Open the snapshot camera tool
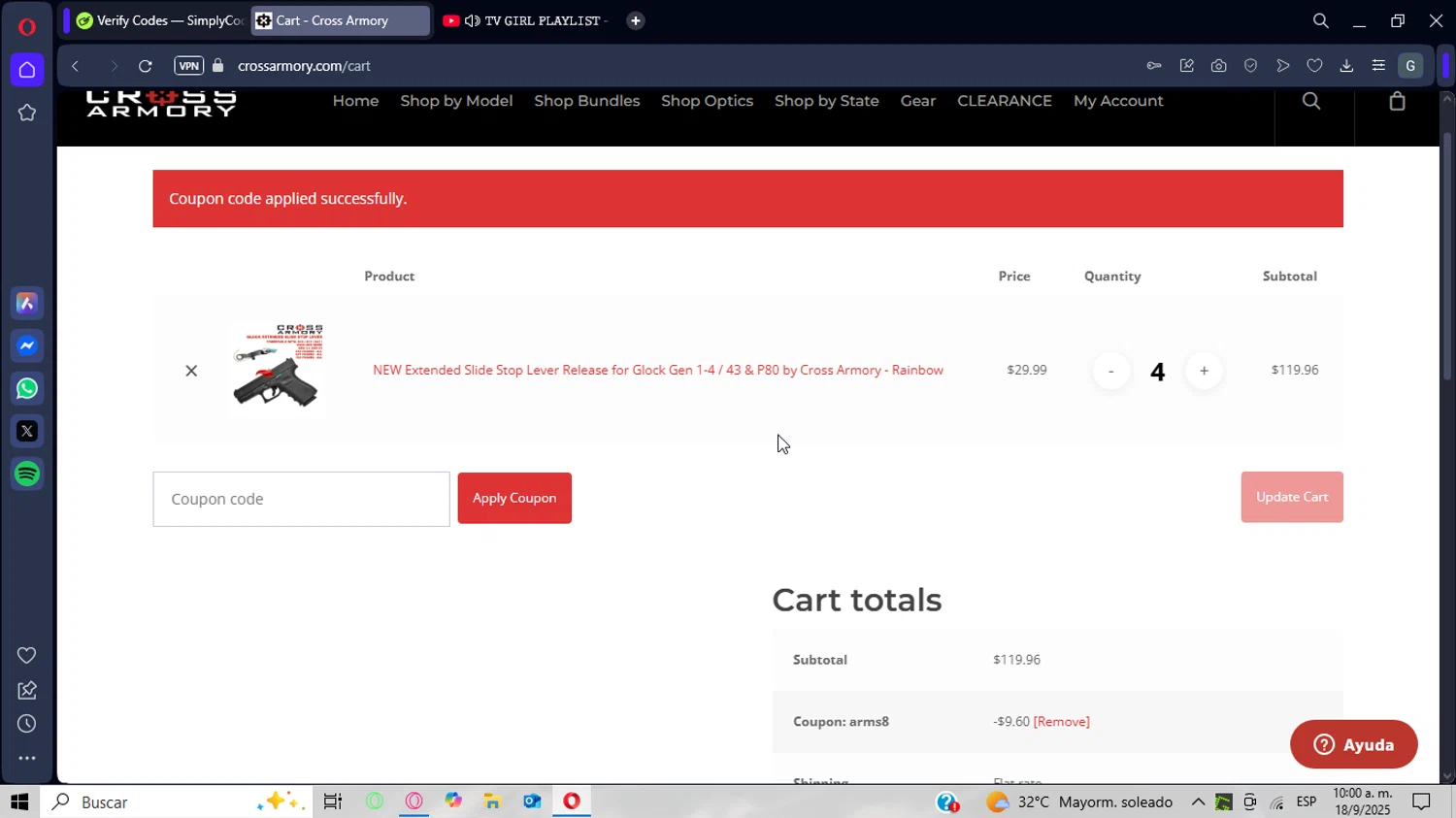Screen dimensions: 1456x818 1218,66
